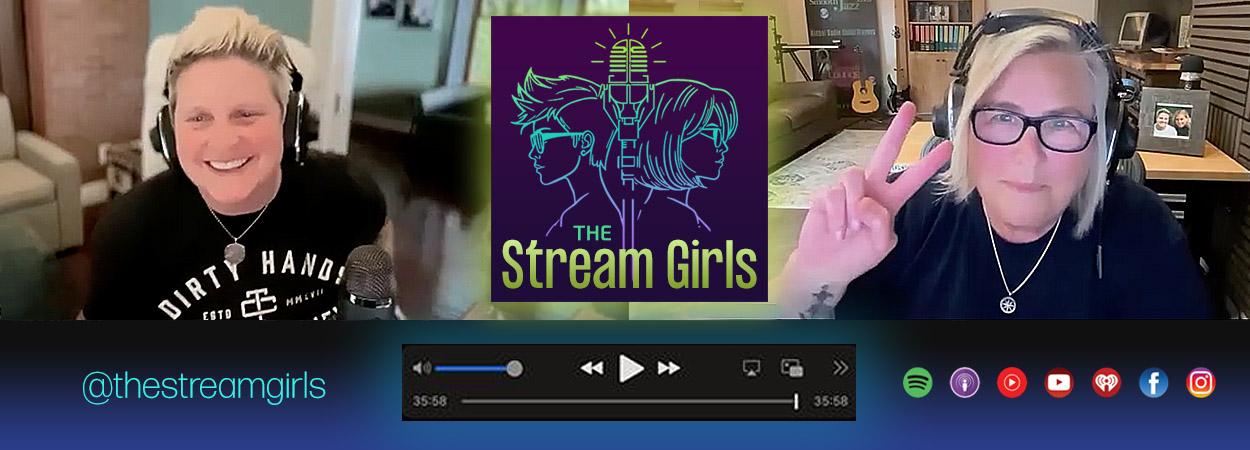1250x450 pixels.
Task: Mute audio with the speaker icon
Action: tap(421, 368)
